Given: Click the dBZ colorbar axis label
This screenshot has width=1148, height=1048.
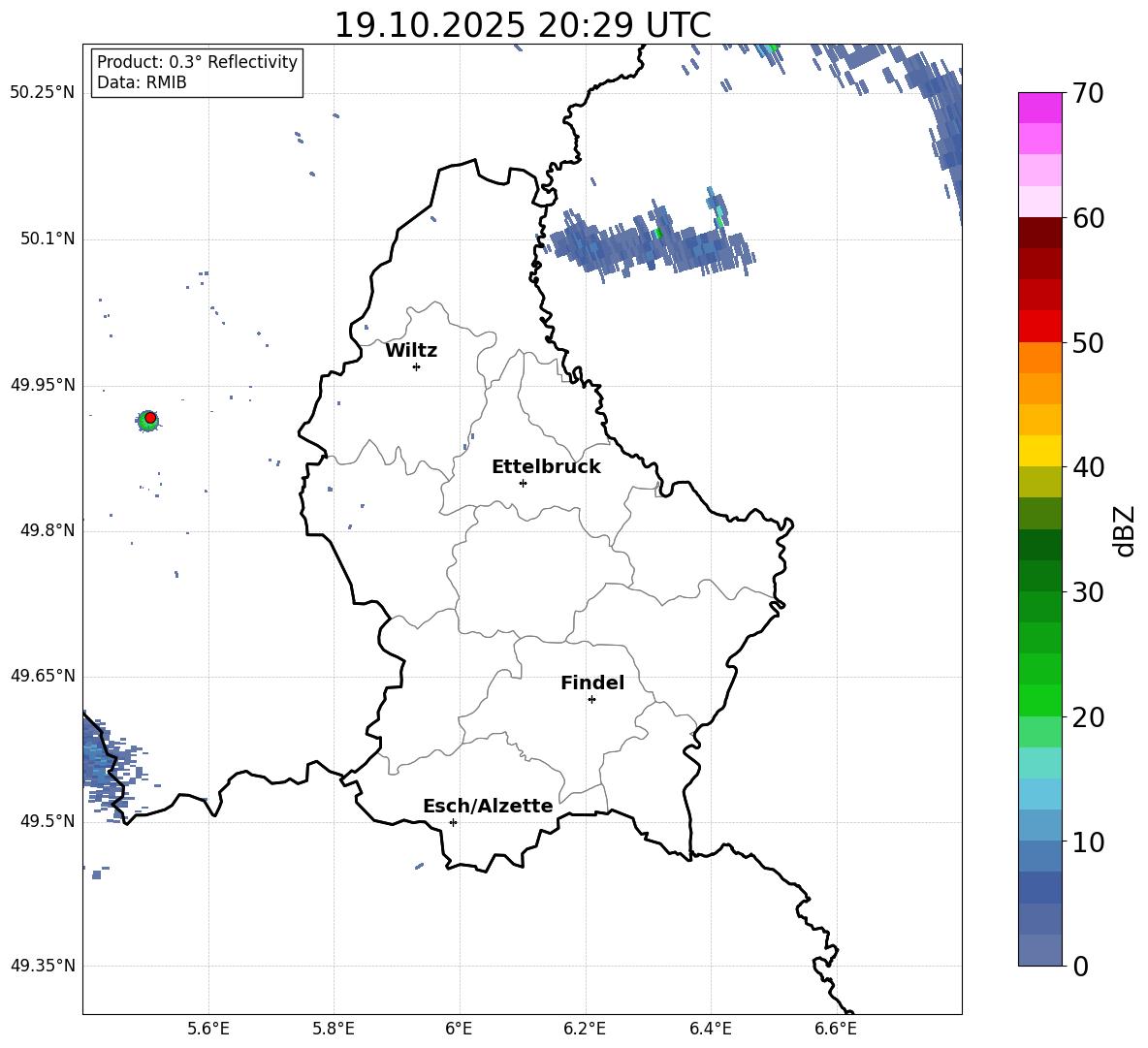Looking at the screenshot, I should coord(1126,530).
